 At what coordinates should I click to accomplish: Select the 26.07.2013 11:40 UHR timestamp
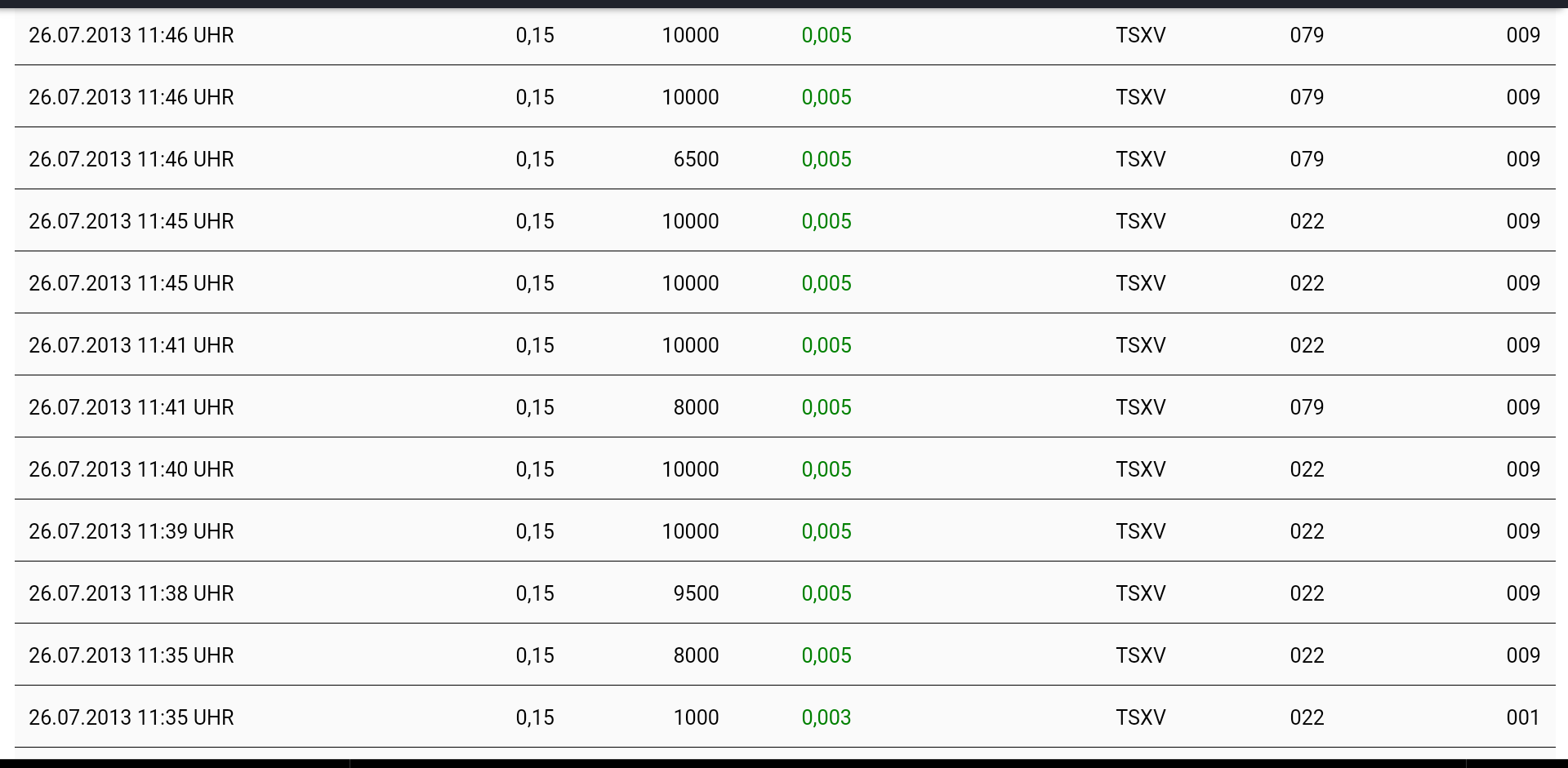click(131, 469)
